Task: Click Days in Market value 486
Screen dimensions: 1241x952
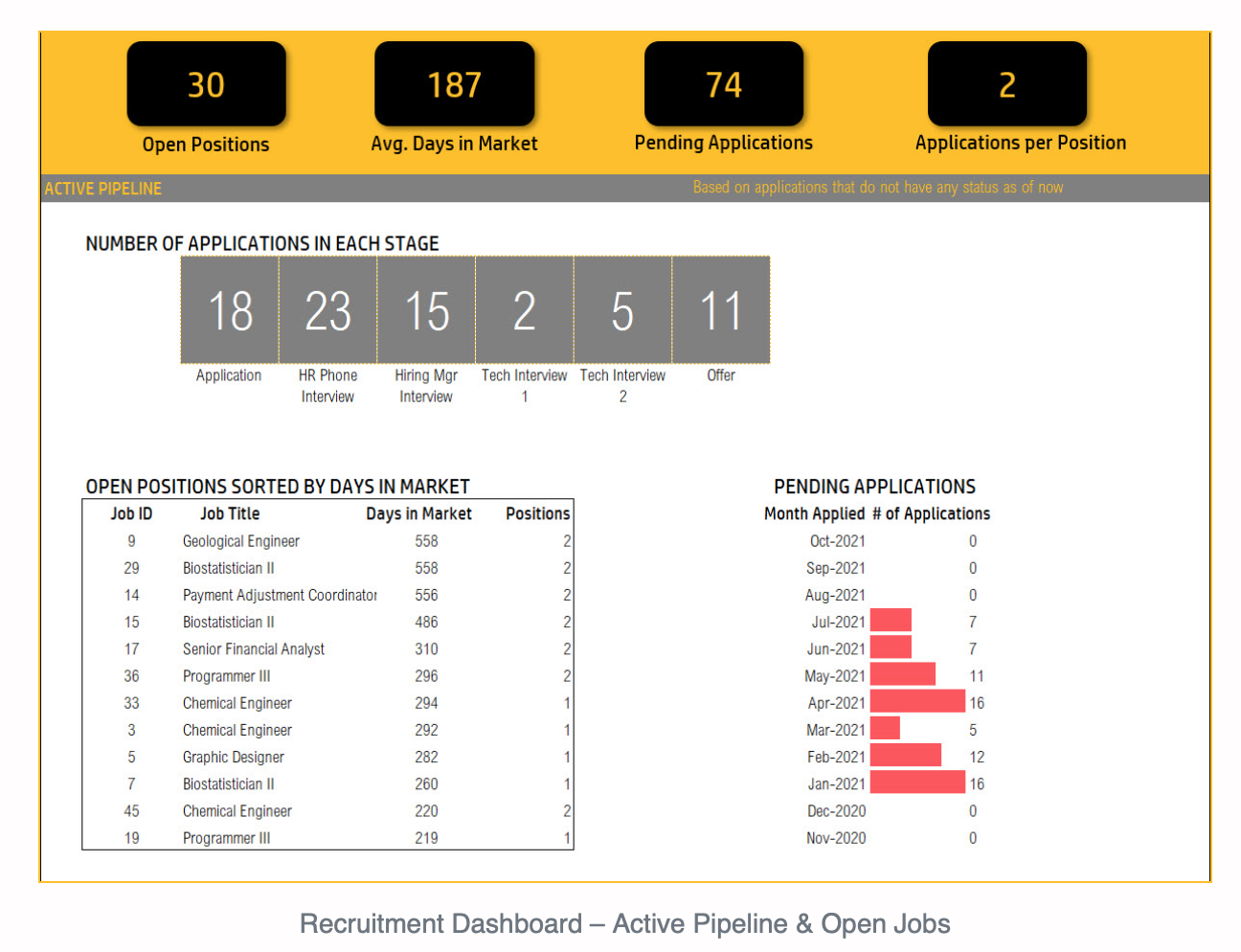Action: click(426, 622)
